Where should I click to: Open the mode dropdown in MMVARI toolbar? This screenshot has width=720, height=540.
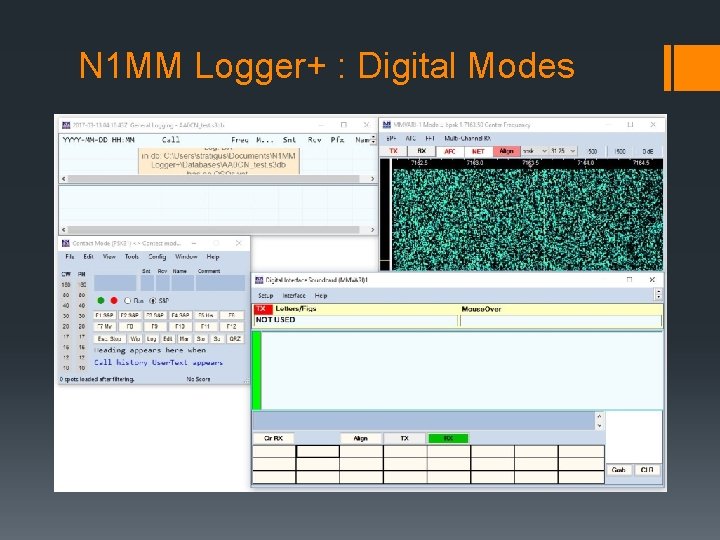(x=544, y=151)
